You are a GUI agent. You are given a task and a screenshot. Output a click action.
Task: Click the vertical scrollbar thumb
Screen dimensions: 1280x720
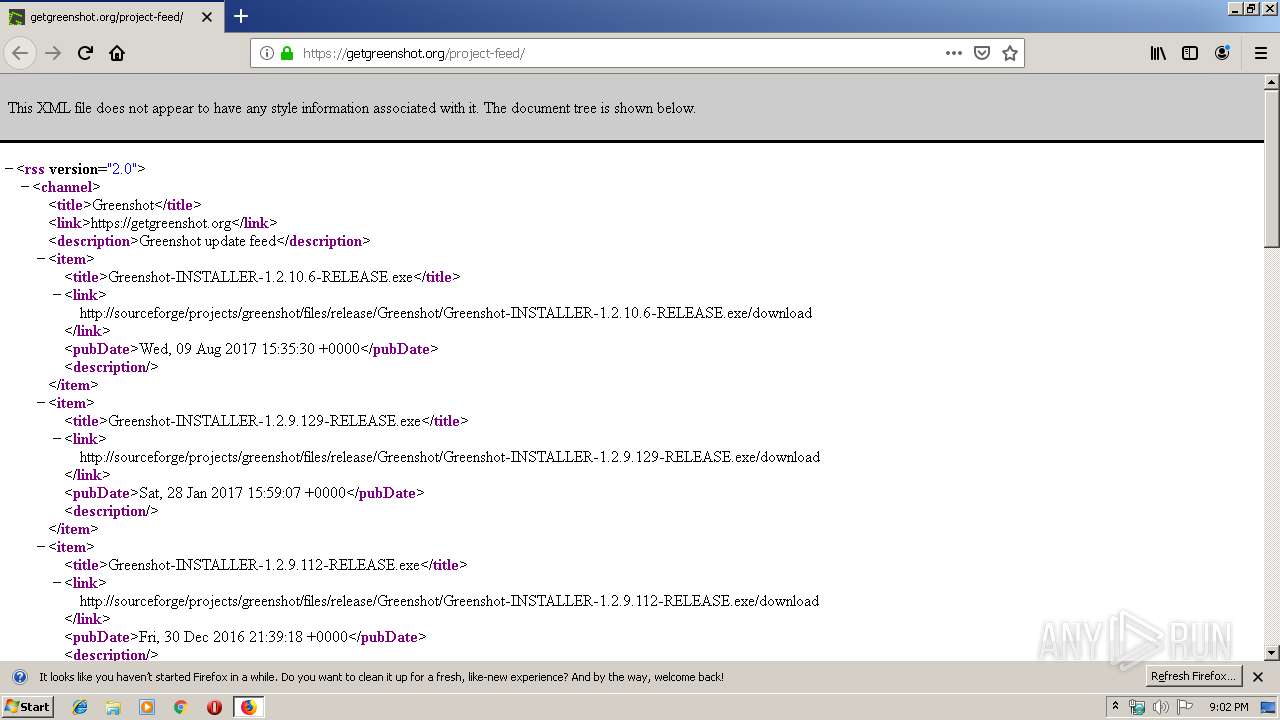click(1272, 167)
